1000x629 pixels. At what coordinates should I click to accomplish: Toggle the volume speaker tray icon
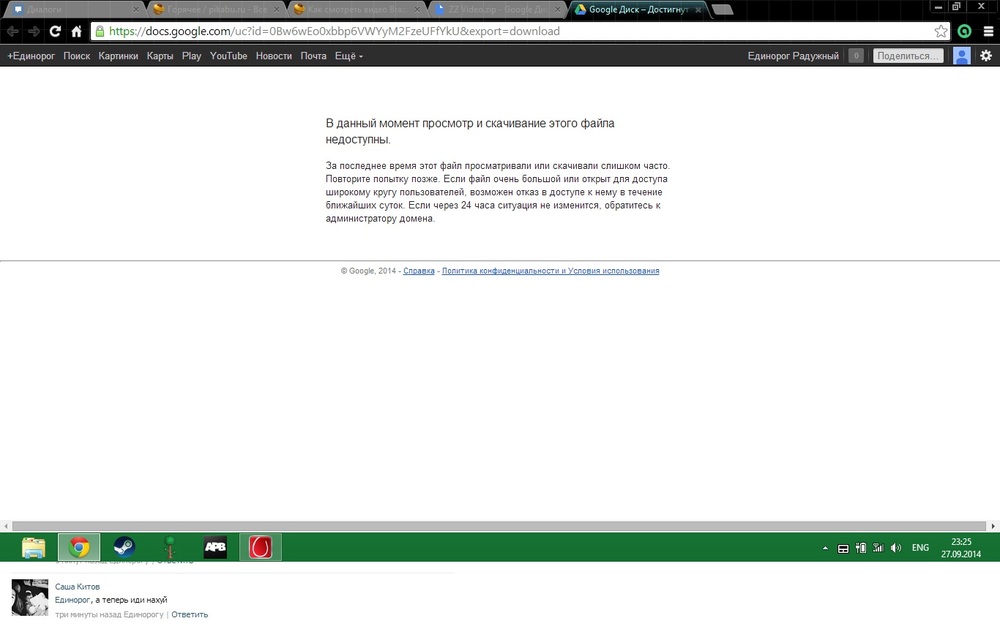(x=895, y=548)
